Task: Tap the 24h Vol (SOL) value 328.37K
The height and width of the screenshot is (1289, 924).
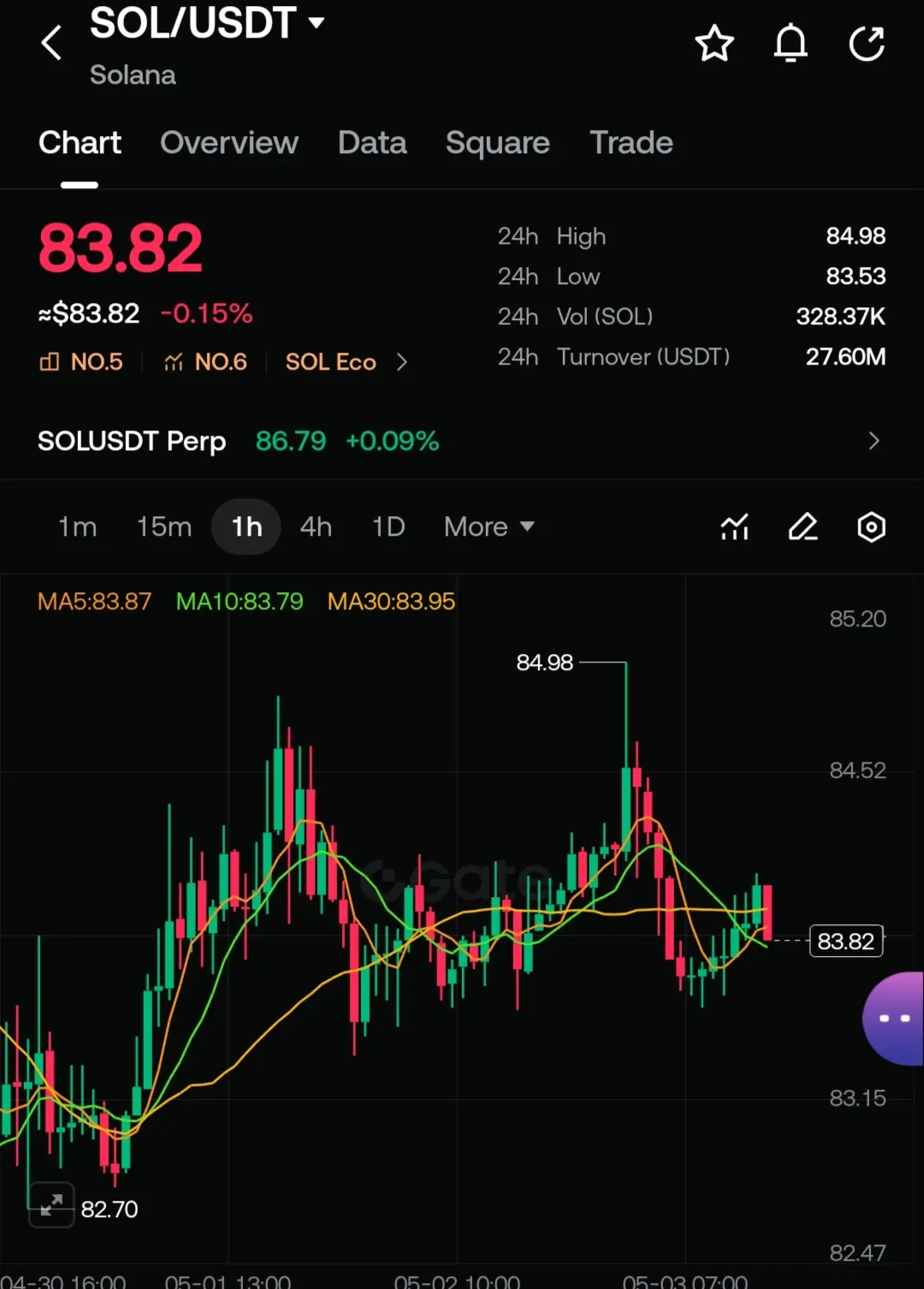Action: (841, 317)
